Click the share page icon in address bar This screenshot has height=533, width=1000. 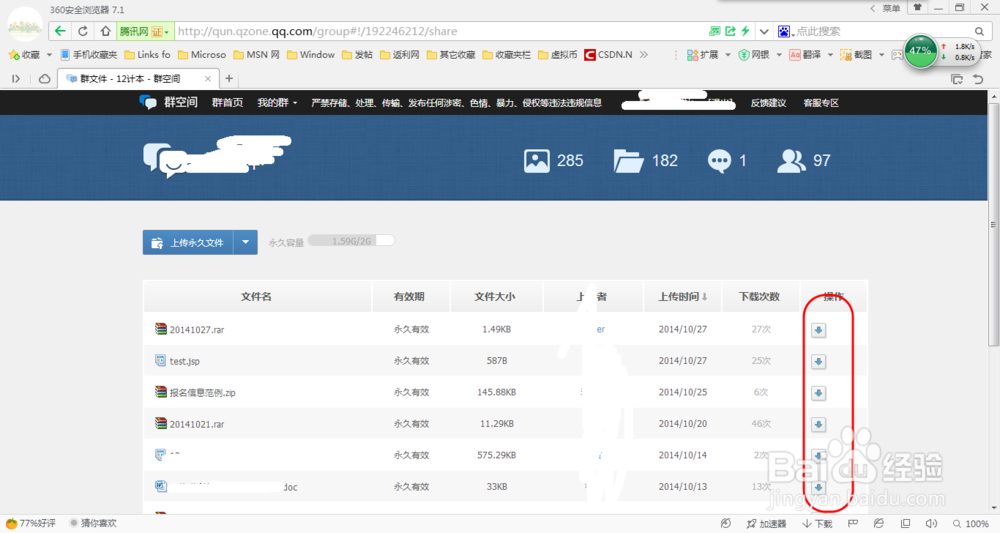[x=730, y=31]
